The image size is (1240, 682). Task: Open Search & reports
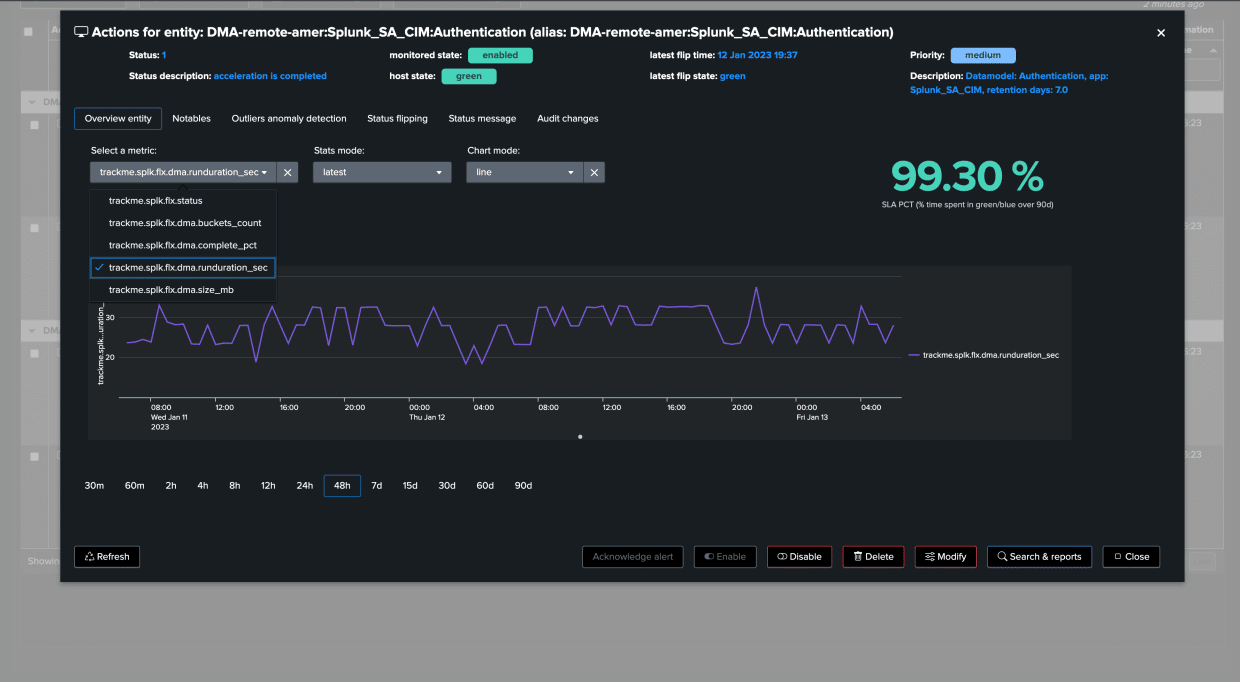click(1039, 557)
